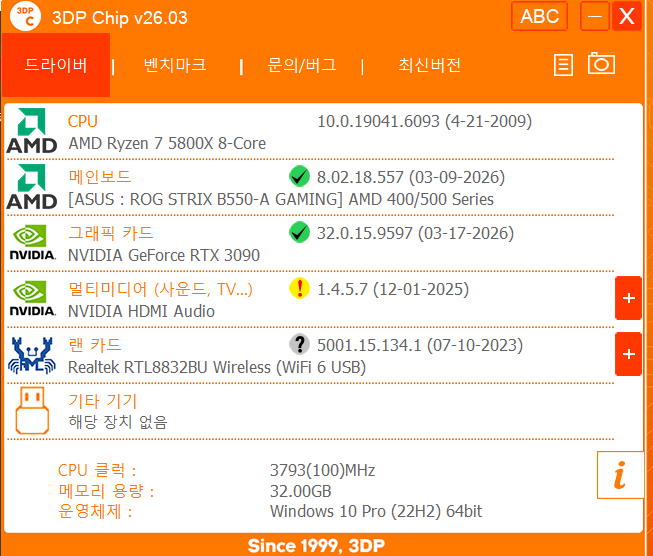This screenshot has height=556, width=653.
Task: Click the 그래픽 카드 driver link
Action: pyautogui.click(x=110, y=232)
